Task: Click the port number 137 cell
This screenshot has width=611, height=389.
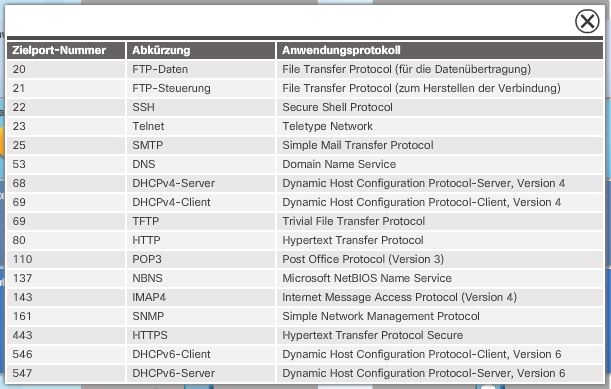Action: (66, 278)
